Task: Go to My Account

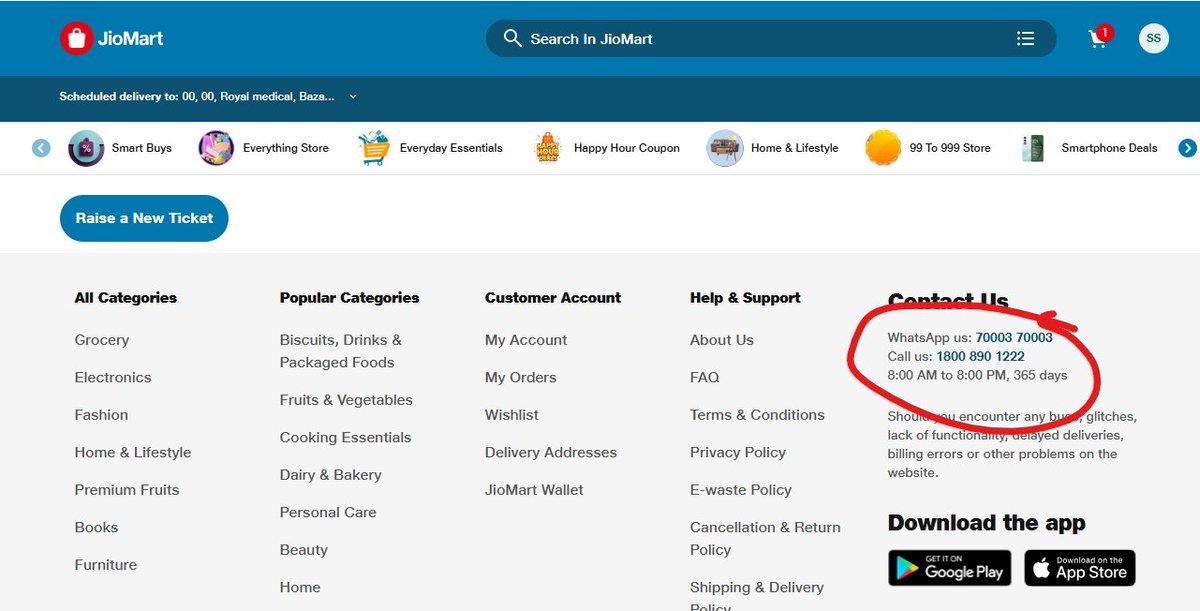Action: click(526, 340)
